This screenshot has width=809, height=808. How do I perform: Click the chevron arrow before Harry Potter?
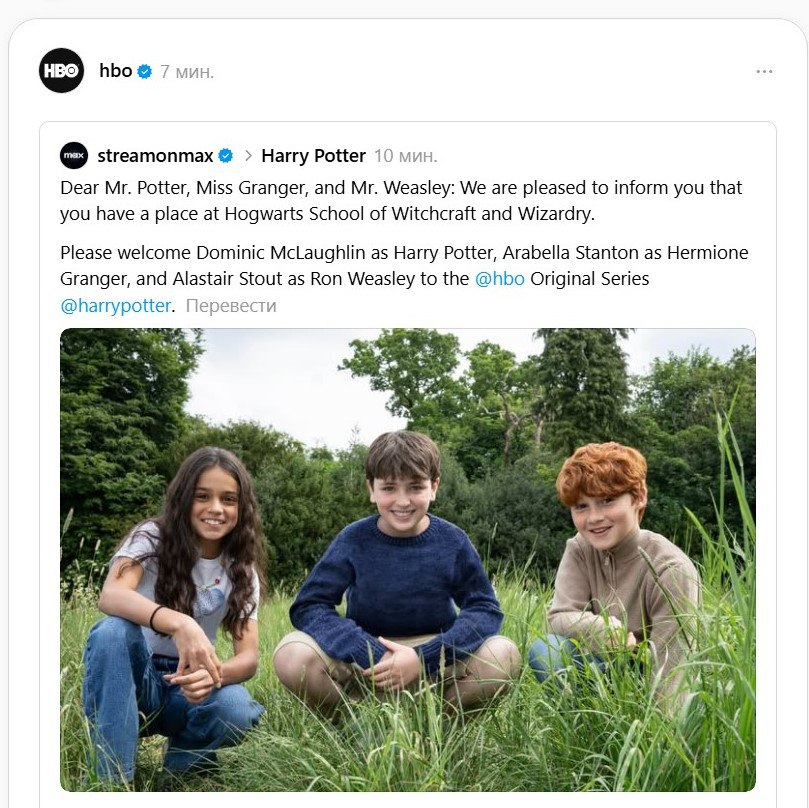point(247,156)
